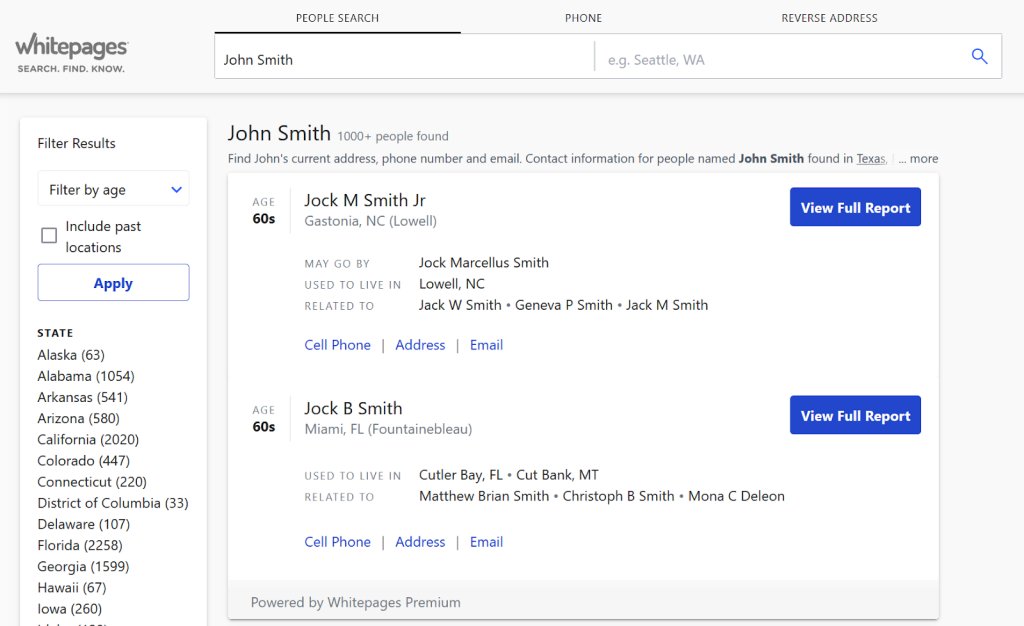Check Email info for Jock M Smith Jr
Viewport: 1024px width, 626px height.
pos(486,344)
